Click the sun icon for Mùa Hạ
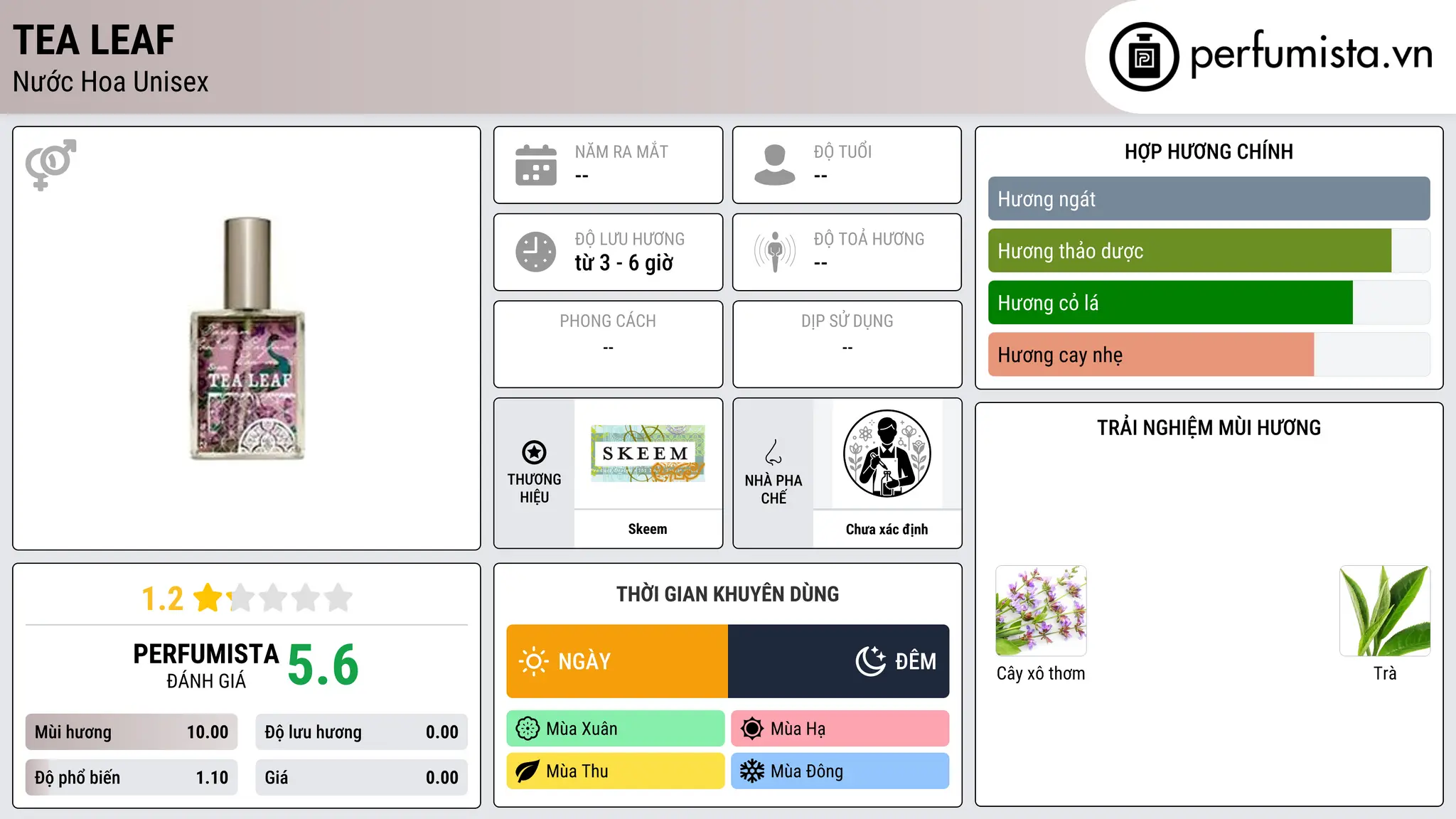 click(x=752, y=729)
